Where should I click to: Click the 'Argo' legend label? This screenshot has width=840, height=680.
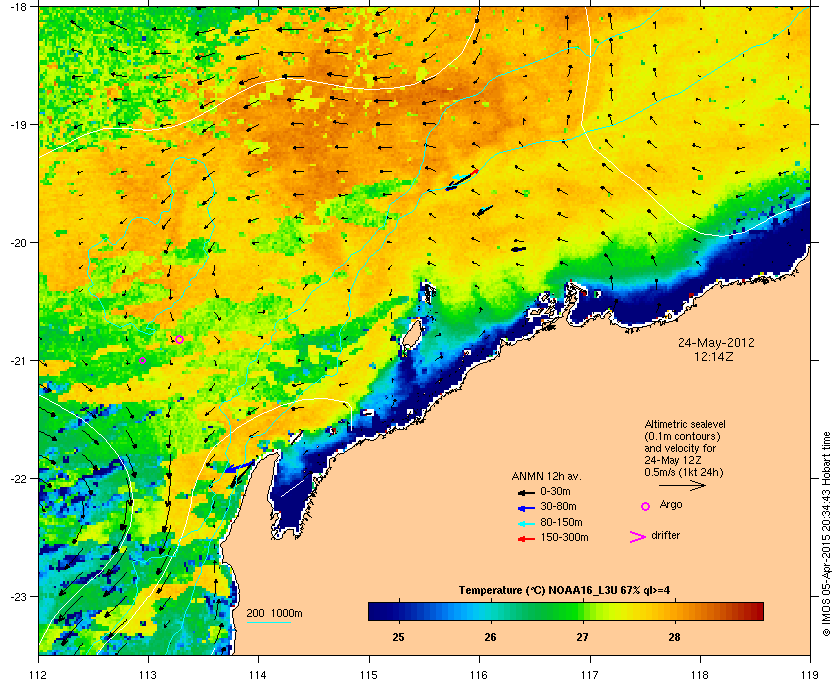pyautogui.click(x=671, y=505)
